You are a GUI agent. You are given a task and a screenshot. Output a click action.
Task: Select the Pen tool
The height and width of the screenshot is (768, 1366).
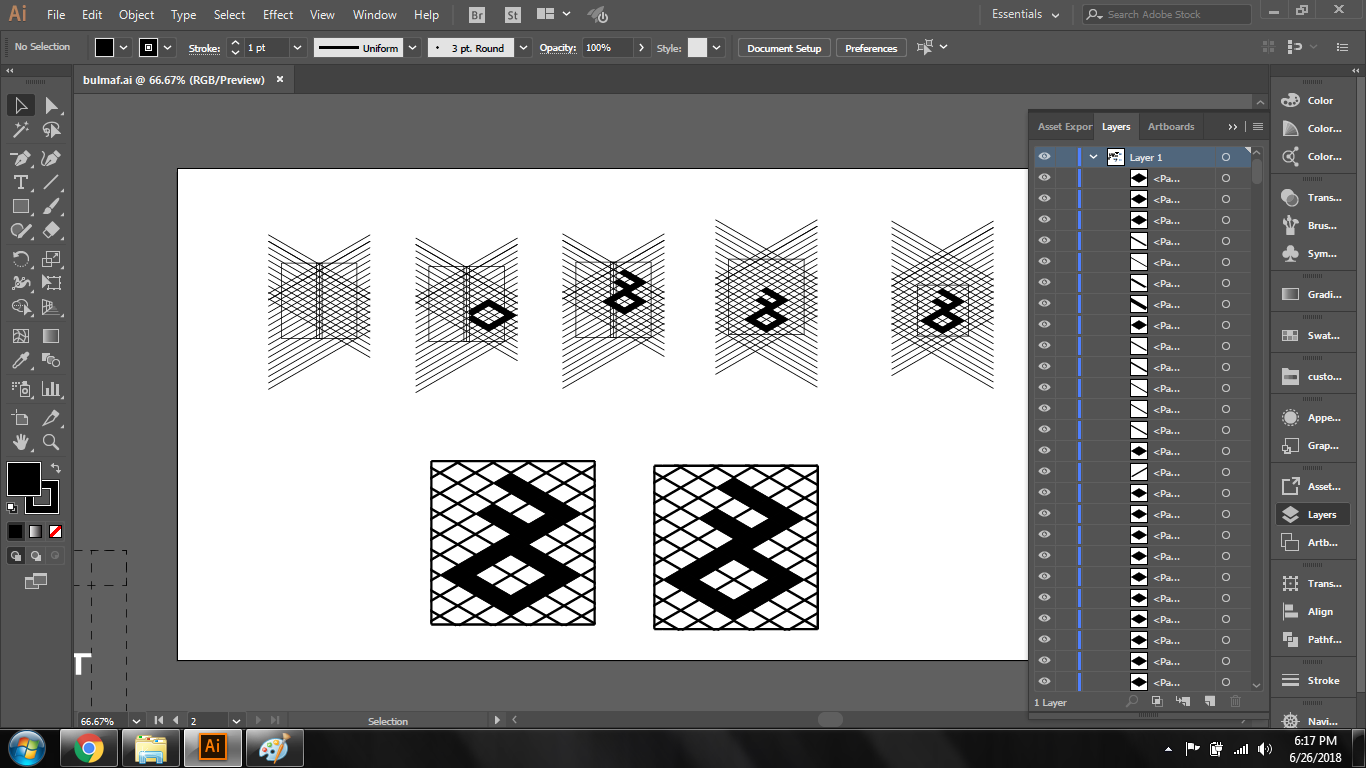click(20, 158)
